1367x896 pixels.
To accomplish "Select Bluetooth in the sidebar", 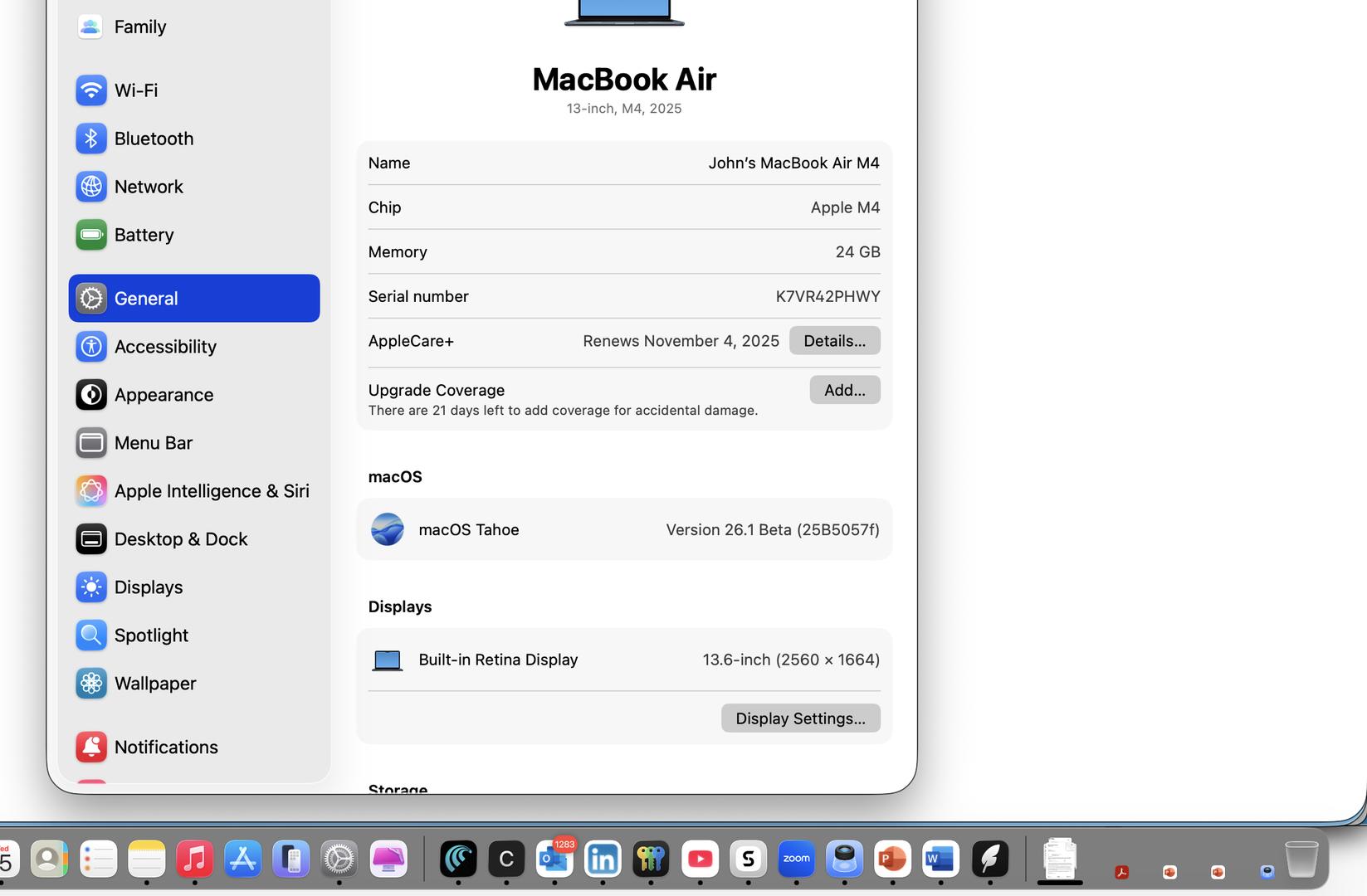I will coord(154,139).
